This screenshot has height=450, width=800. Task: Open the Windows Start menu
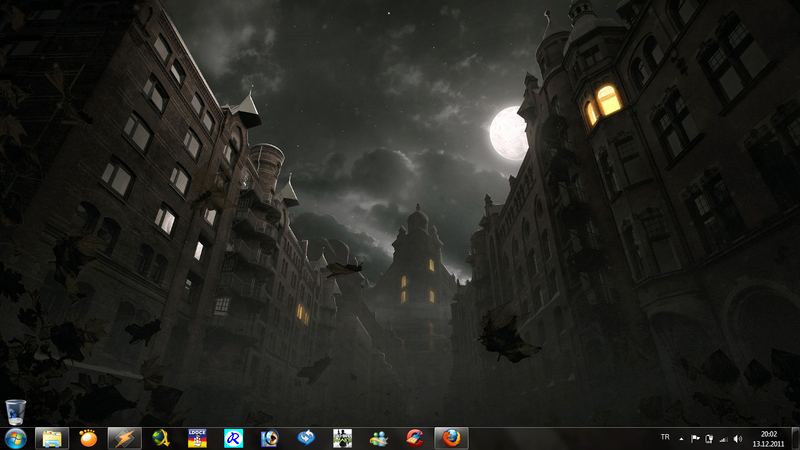(16, 438)
